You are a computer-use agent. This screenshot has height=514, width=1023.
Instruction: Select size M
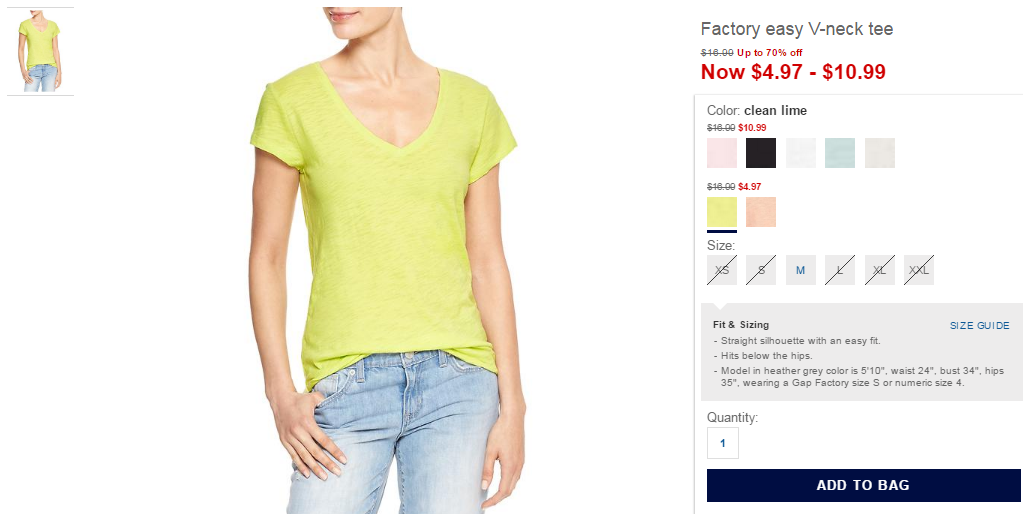[x=801, y=270]
